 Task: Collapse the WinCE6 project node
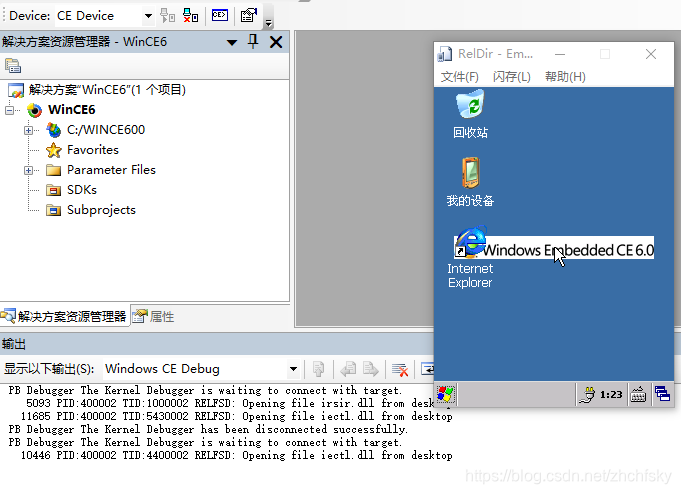9,110
